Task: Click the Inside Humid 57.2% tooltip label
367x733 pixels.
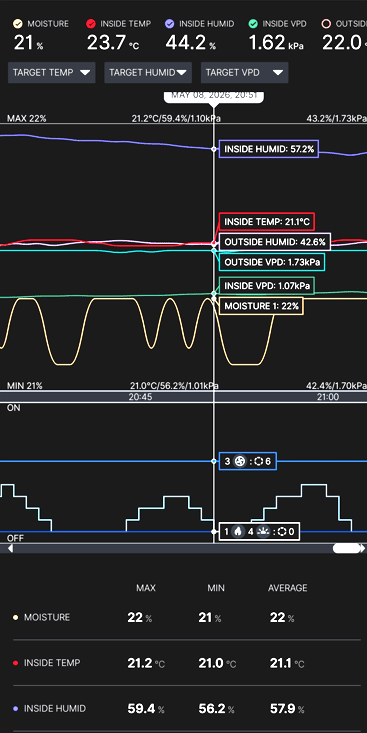Action: (269, 149)
